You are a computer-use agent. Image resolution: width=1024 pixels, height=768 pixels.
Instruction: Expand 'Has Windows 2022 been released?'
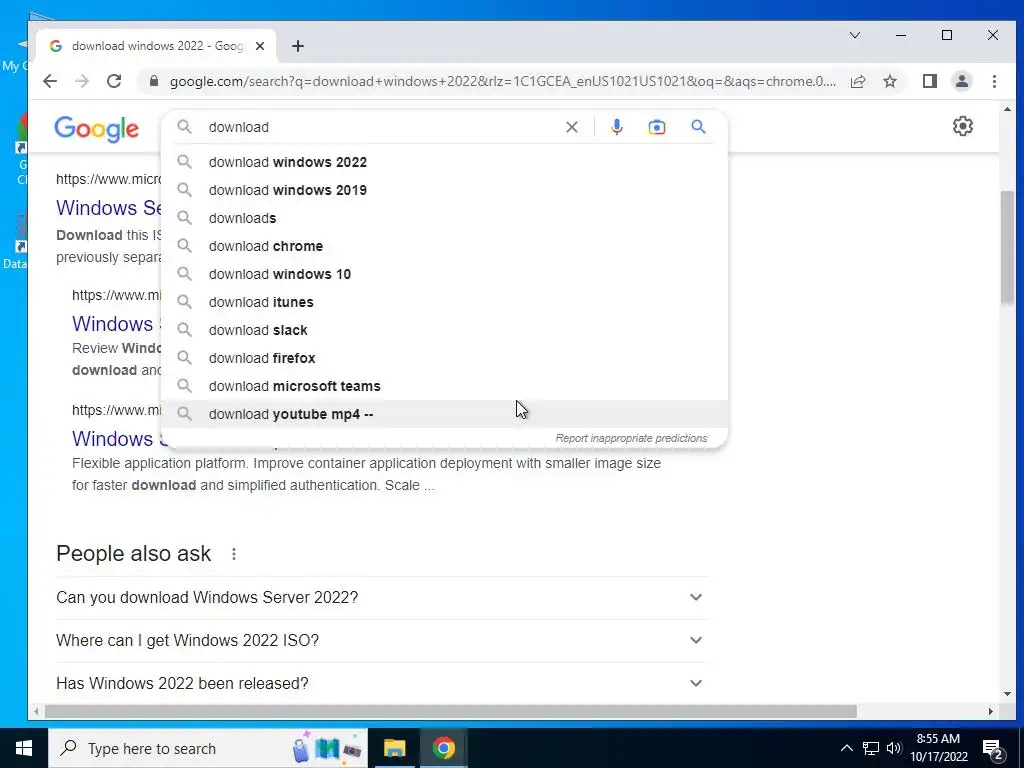coord(382,683)
